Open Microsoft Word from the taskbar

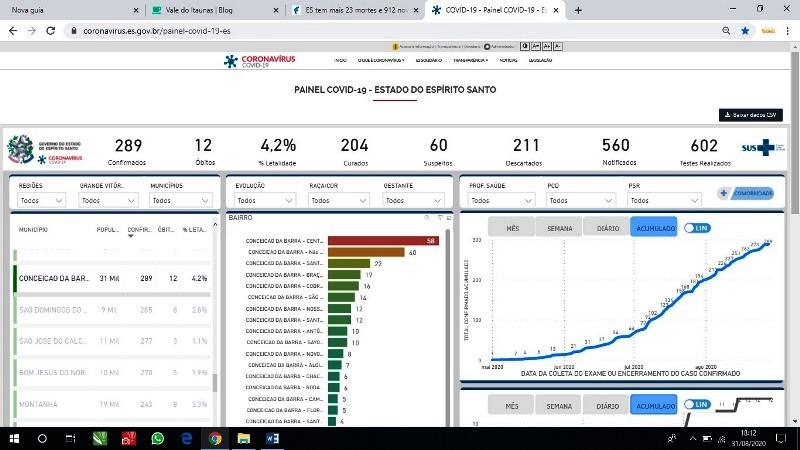coord(272,438)
